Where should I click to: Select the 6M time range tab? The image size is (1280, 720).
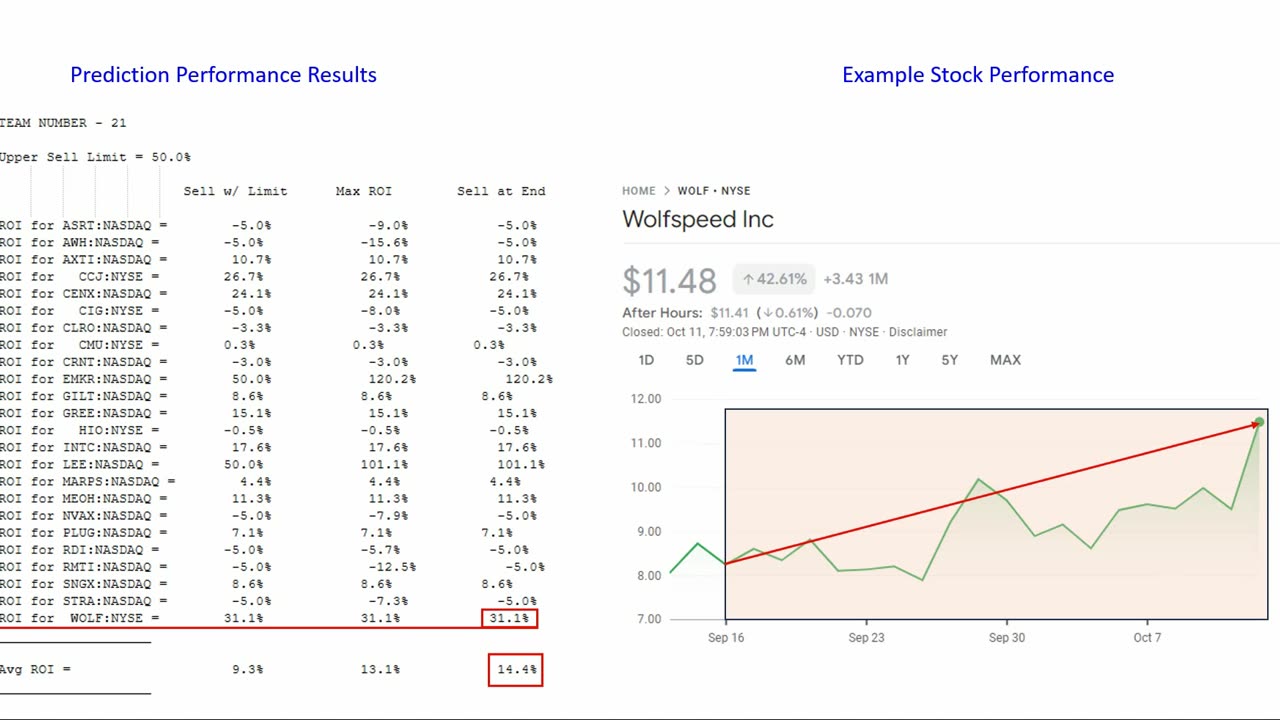coord(795,360)
